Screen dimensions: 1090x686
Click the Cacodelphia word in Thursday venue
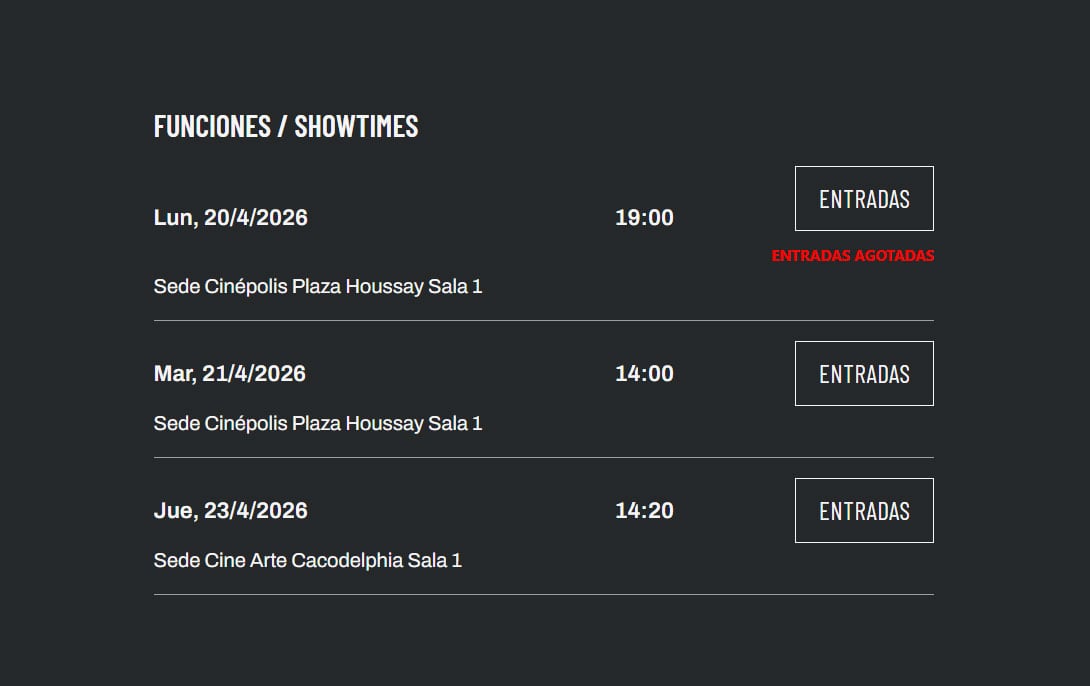tap(347, 561)
